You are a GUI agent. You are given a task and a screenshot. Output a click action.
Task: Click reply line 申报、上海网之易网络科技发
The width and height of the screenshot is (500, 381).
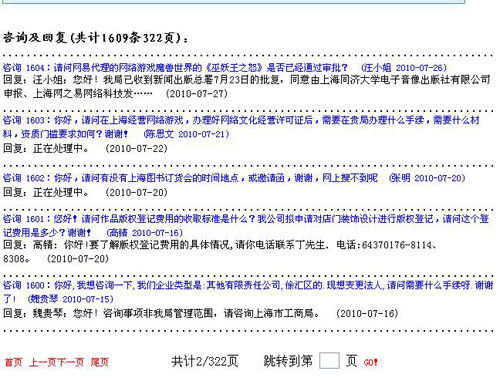[78, 94]
